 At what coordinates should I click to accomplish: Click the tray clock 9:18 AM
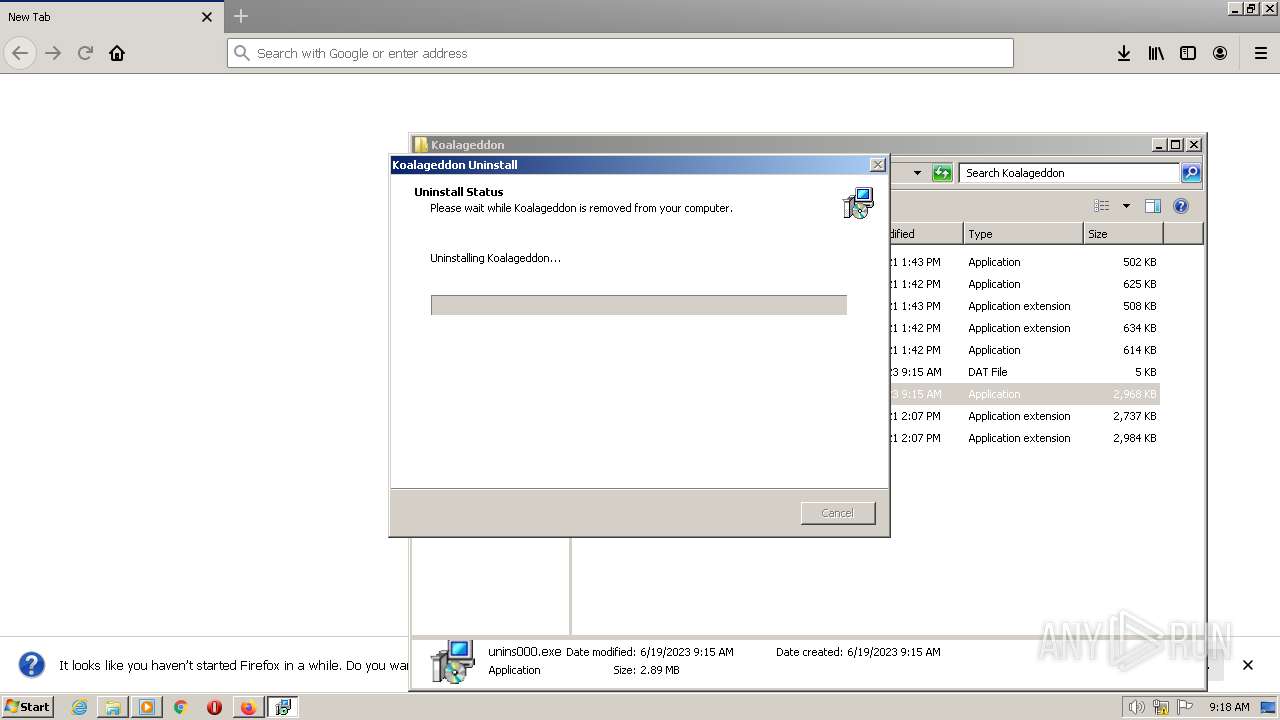click(x=1229, y=707)
